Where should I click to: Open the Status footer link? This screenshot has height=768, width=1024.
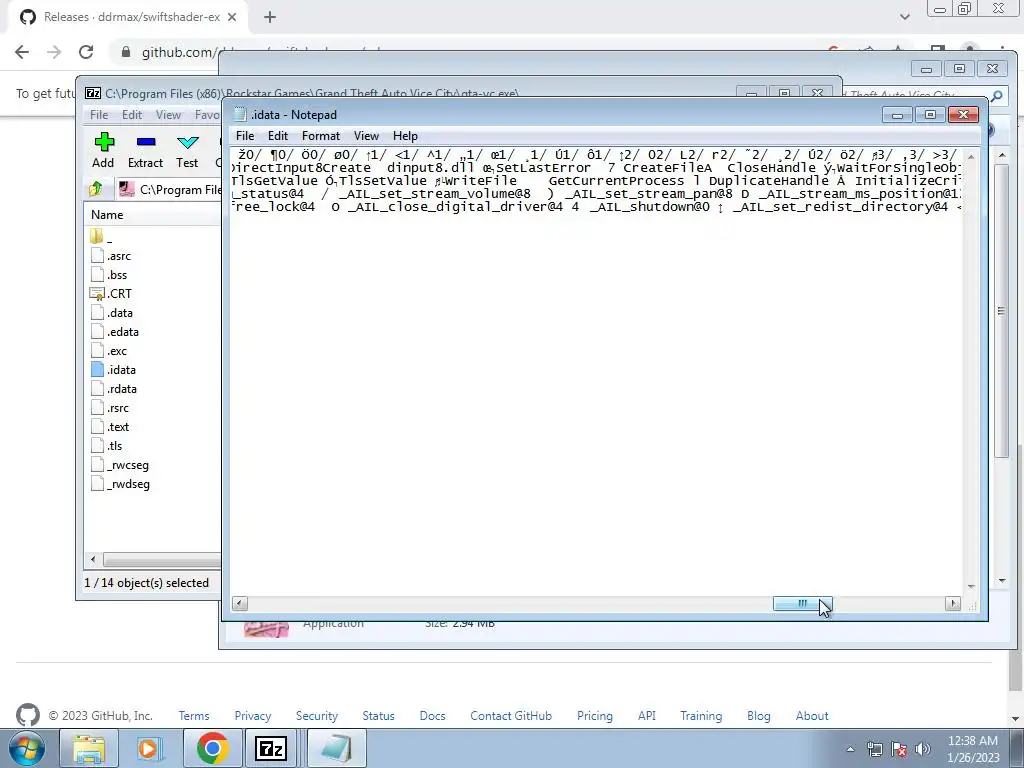click(x=379, y=716)
